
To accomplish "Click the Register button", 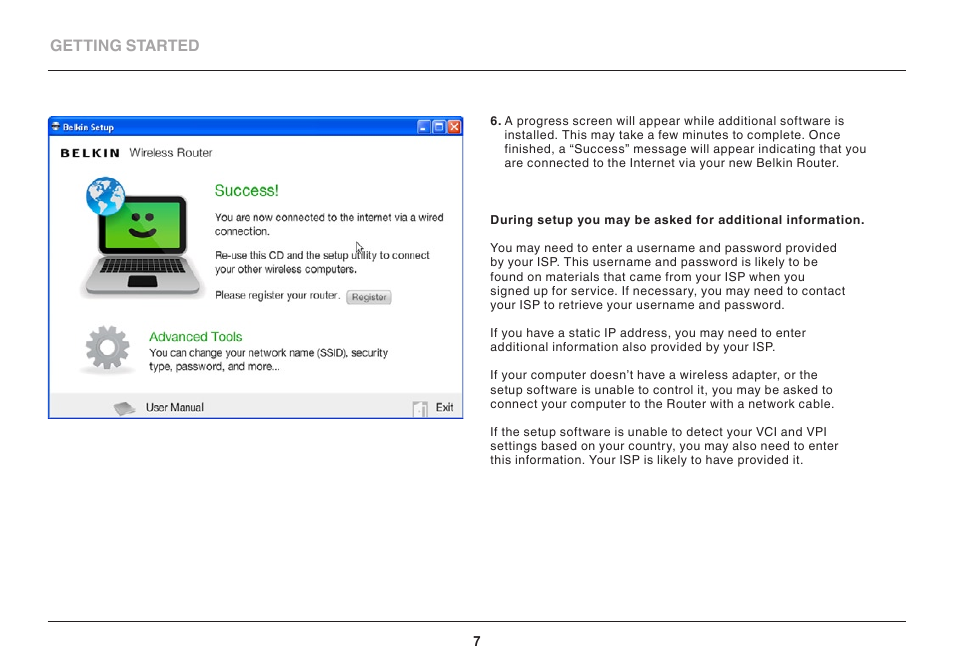I will tap(369, 297).
